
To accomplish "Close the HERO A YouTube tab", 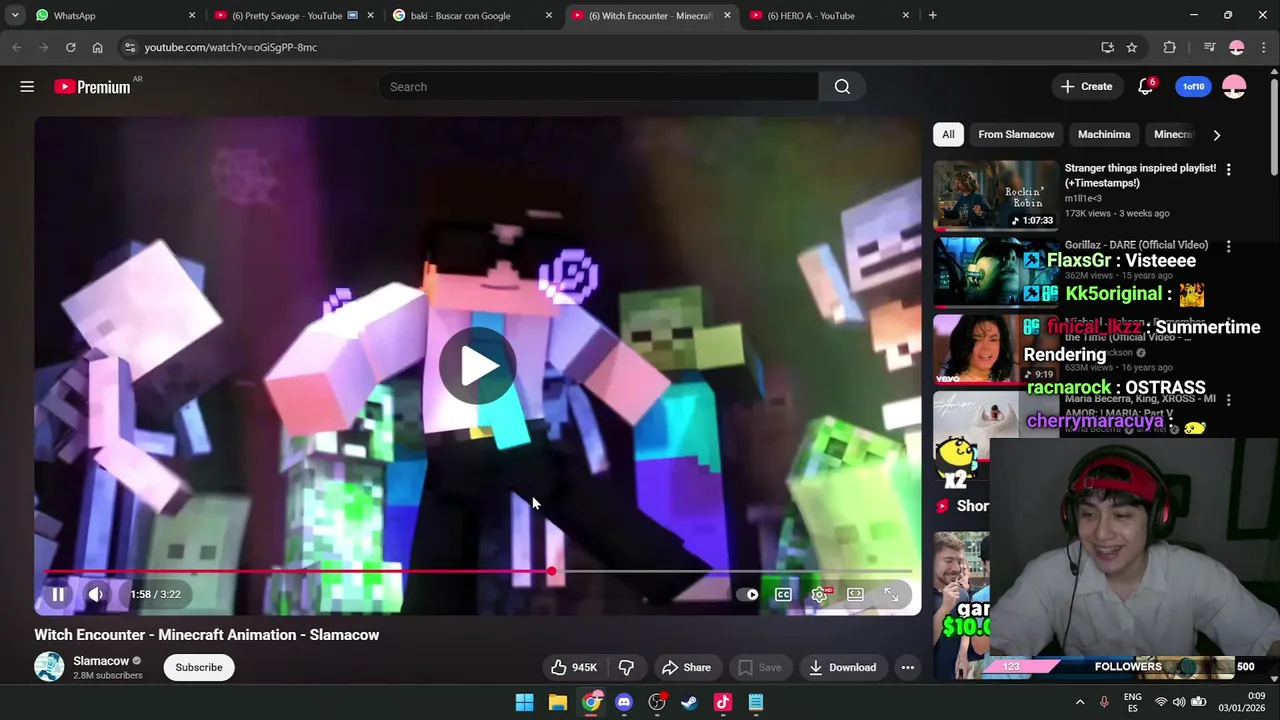I will tap(906, 15).
